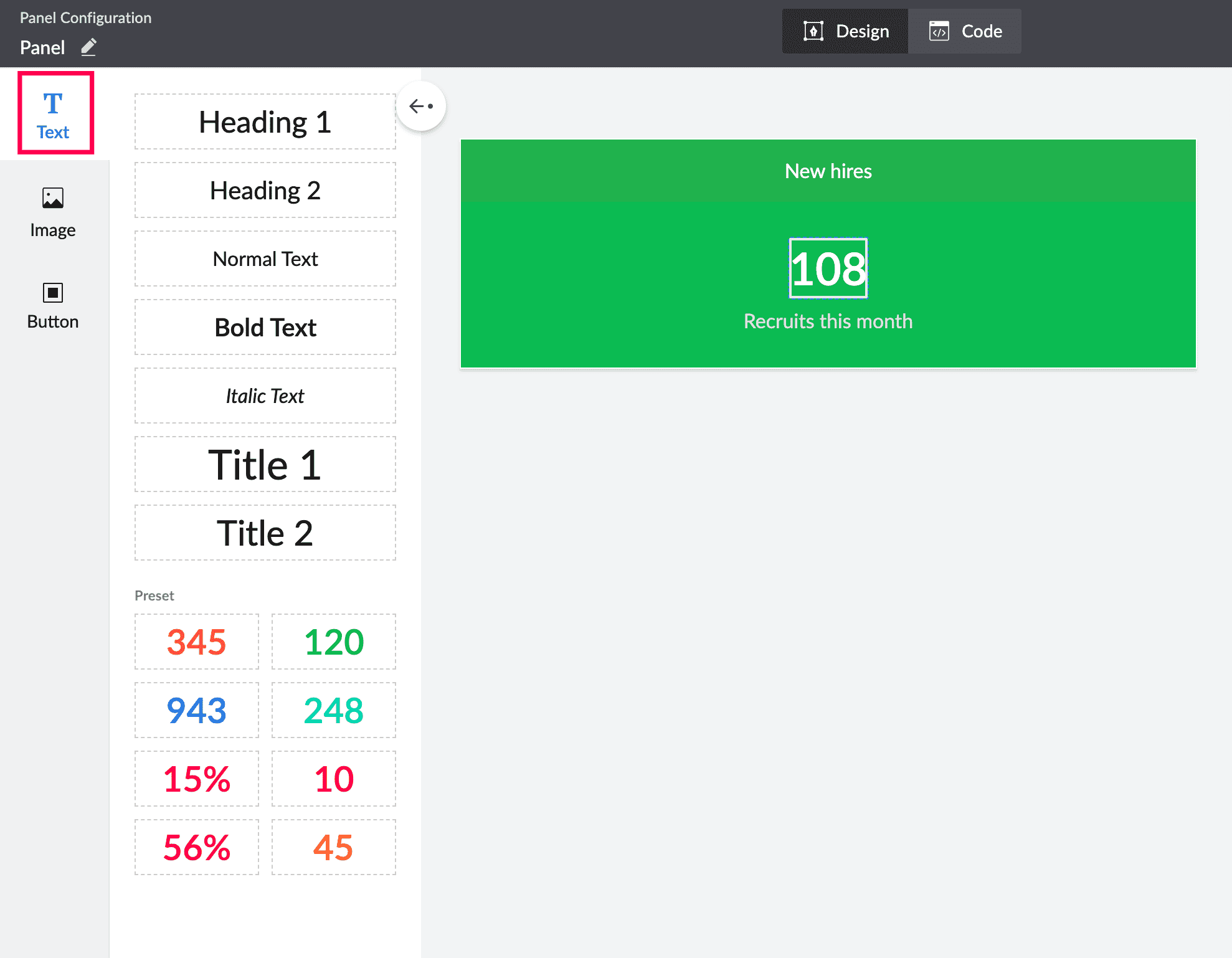The height and width of the screenshot is (958, 1232).
Task: Pick the orange 345 preset
Action: tap(196, 642)
